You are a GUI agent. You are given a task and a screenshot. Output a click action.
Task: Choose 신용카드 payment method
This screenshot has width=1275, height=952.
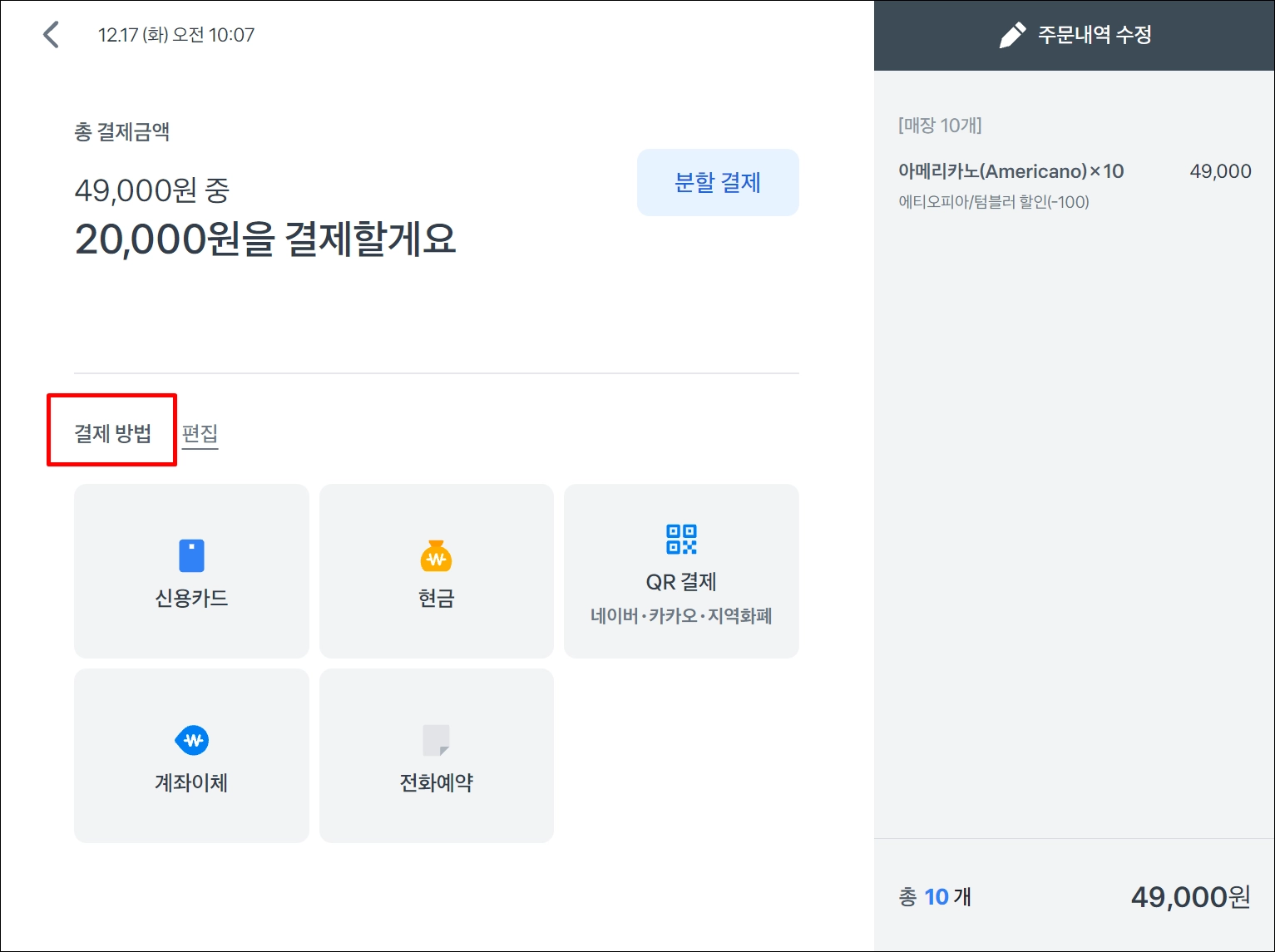191,571
